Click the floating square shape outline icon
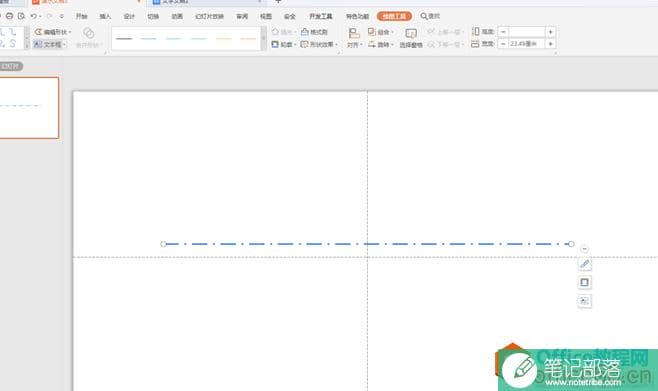The width and height of the screenshot is (658, 391). (x=585, y=282)
